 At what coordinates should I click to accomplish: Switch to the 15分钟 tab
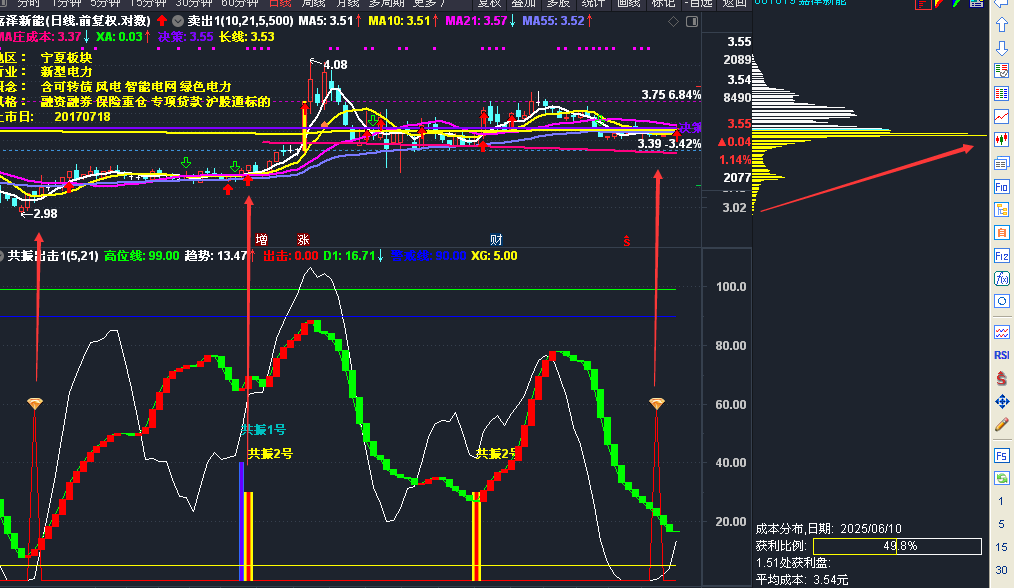pyautogui.click(x=148, y=3)
